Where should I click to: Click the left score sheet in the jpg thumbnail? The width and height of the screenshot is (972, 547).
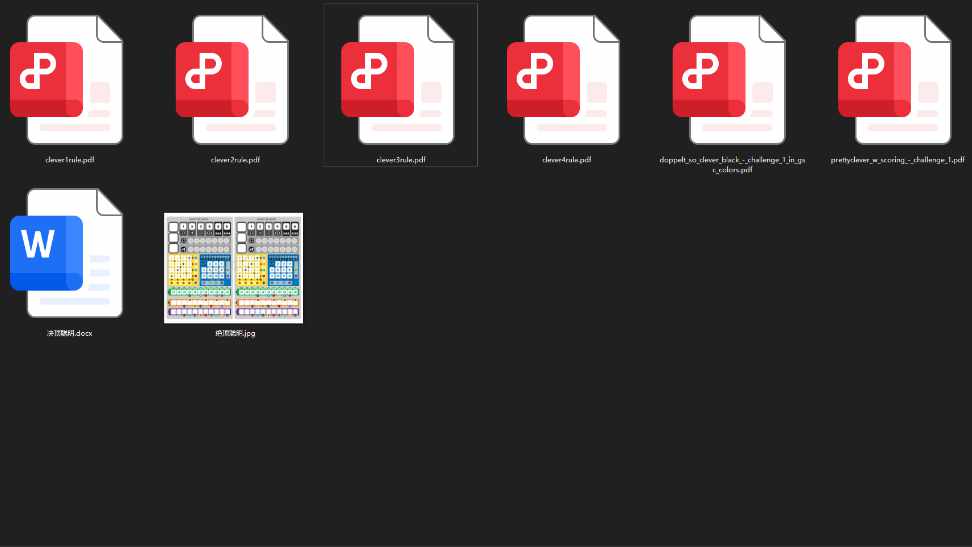point(199,267)
